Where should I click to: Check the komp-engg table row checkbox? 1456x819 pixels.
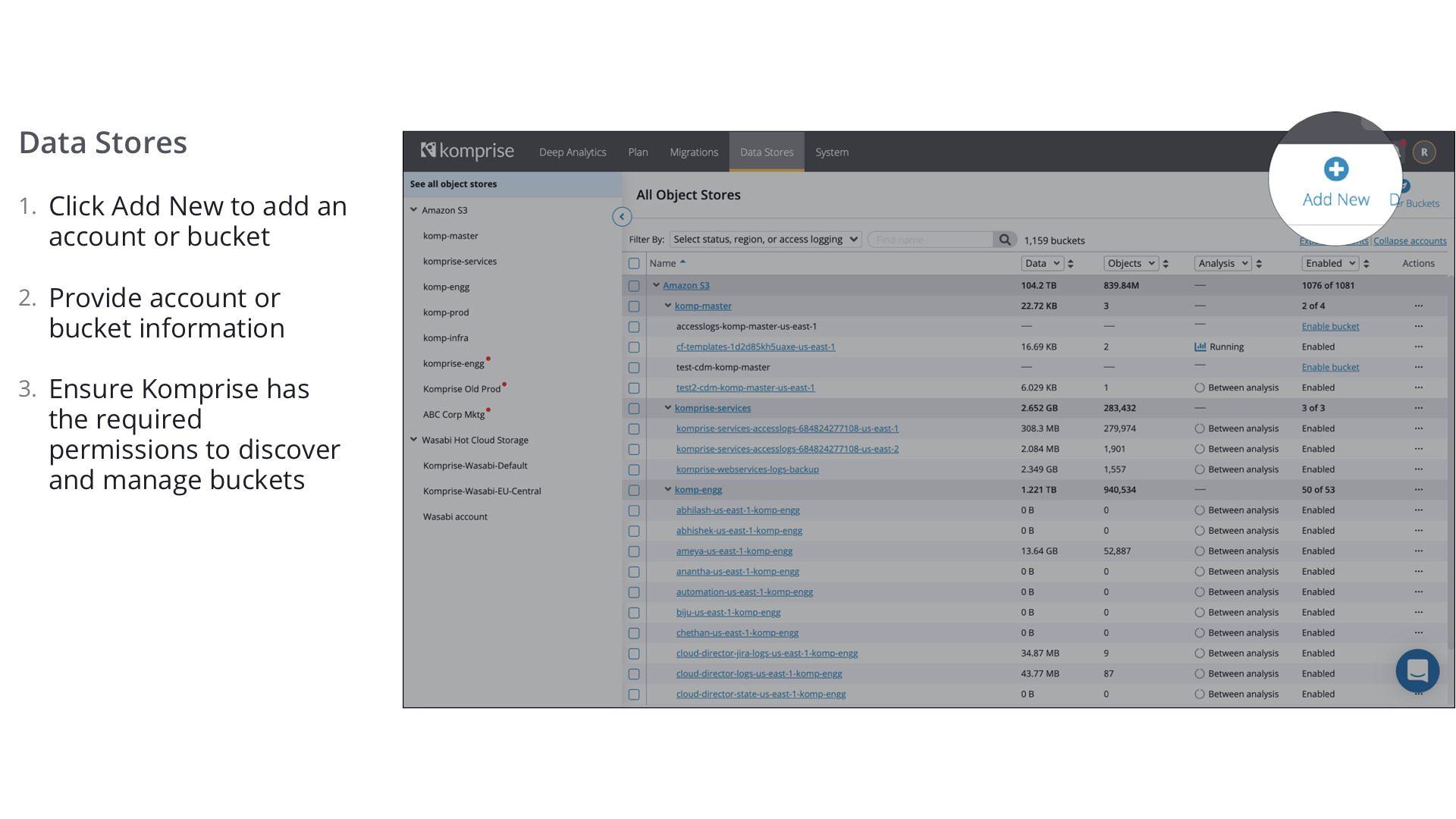coord(634,490)
